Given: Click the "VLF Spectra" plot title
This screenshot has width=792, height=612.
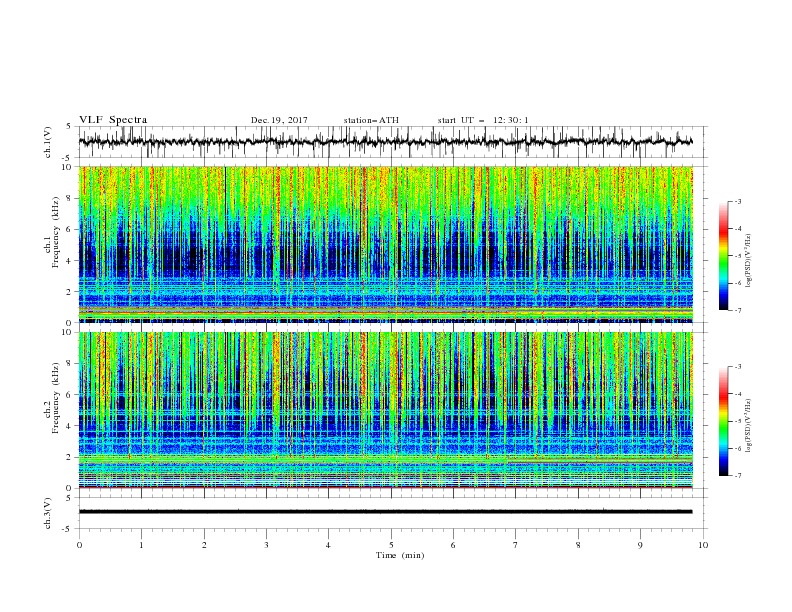Looking at the screenshot, I should pyautogui.click(x=113, y=120).
